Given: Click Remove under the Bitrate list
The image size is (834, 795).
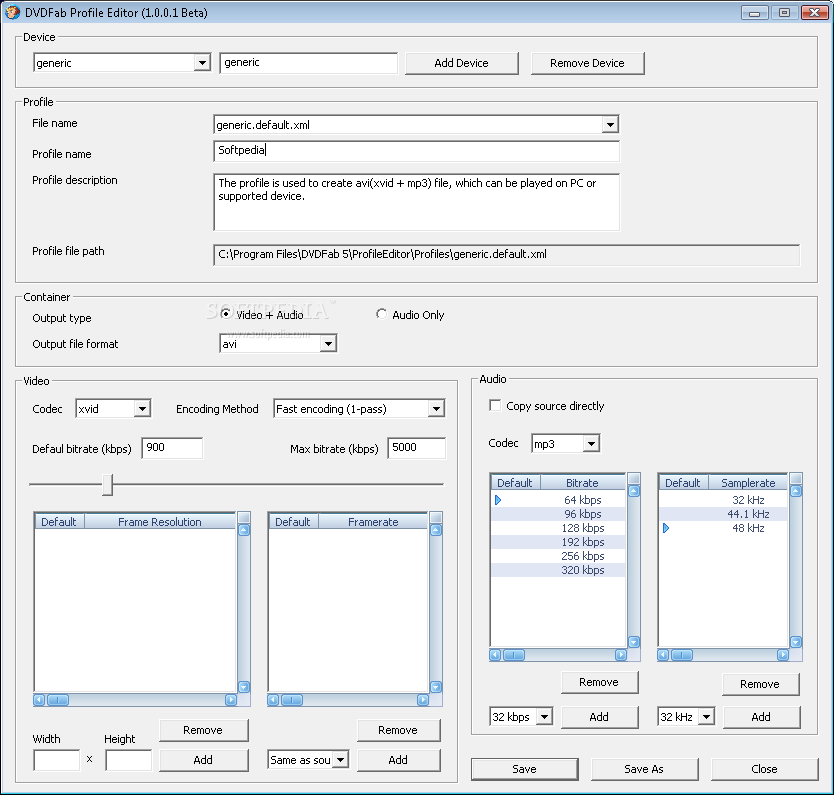Looking at the screenshot, I should point(599,682).
